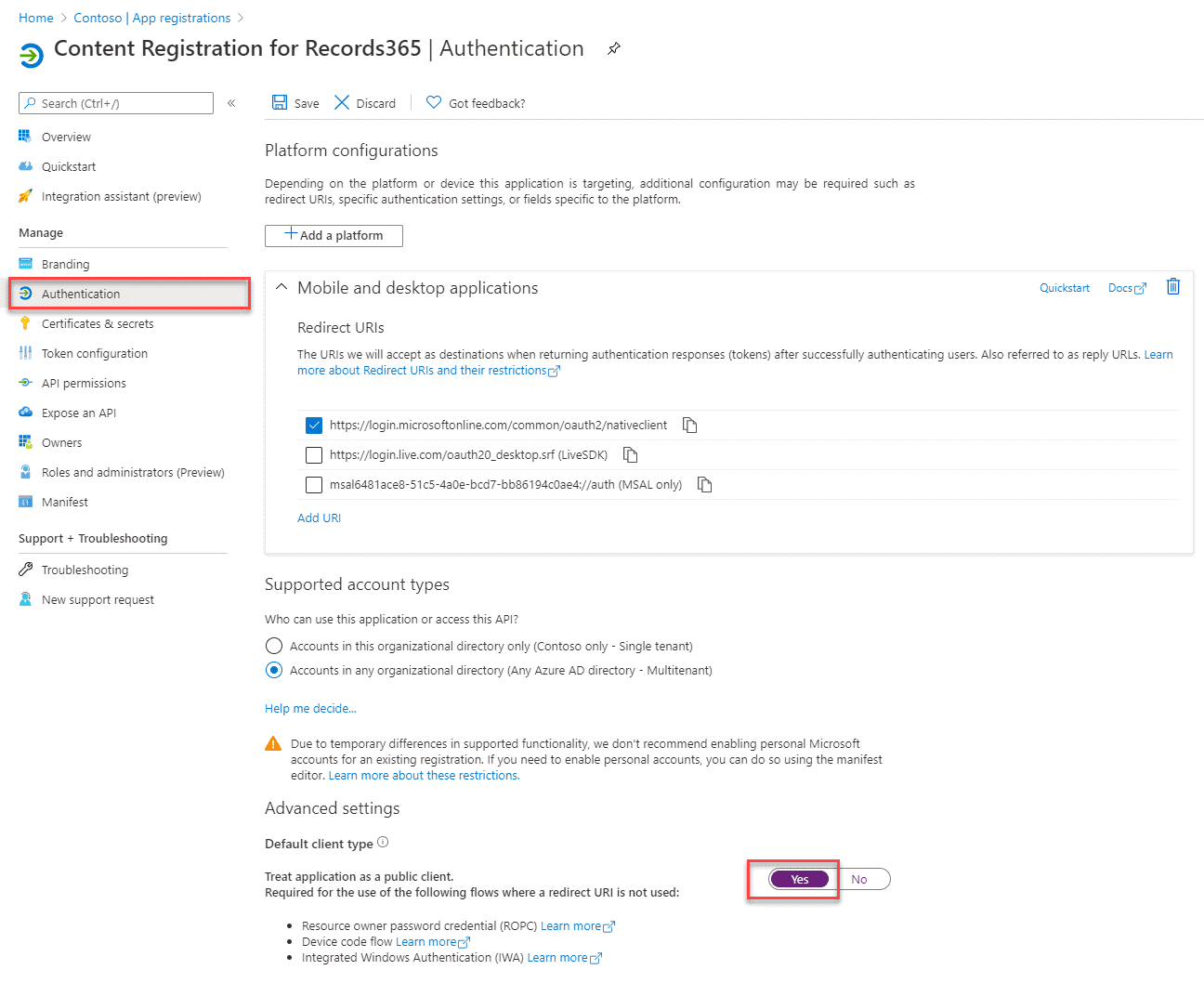Image resolution: width=1204 pixels, height=983 pixels.
Task: Click Add a platform button
Action: pos(334,235)
